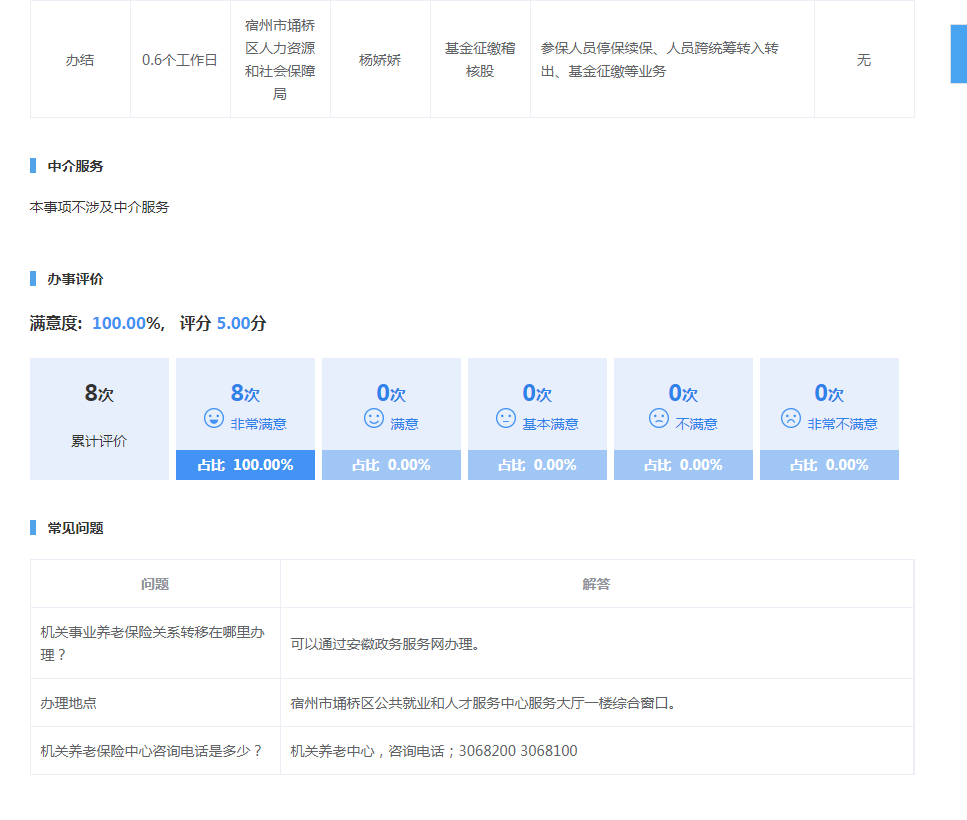Viewport: 967px width, 820px height.
Task: Click the 不满意 flat face icon
Action: click(658, 419)
